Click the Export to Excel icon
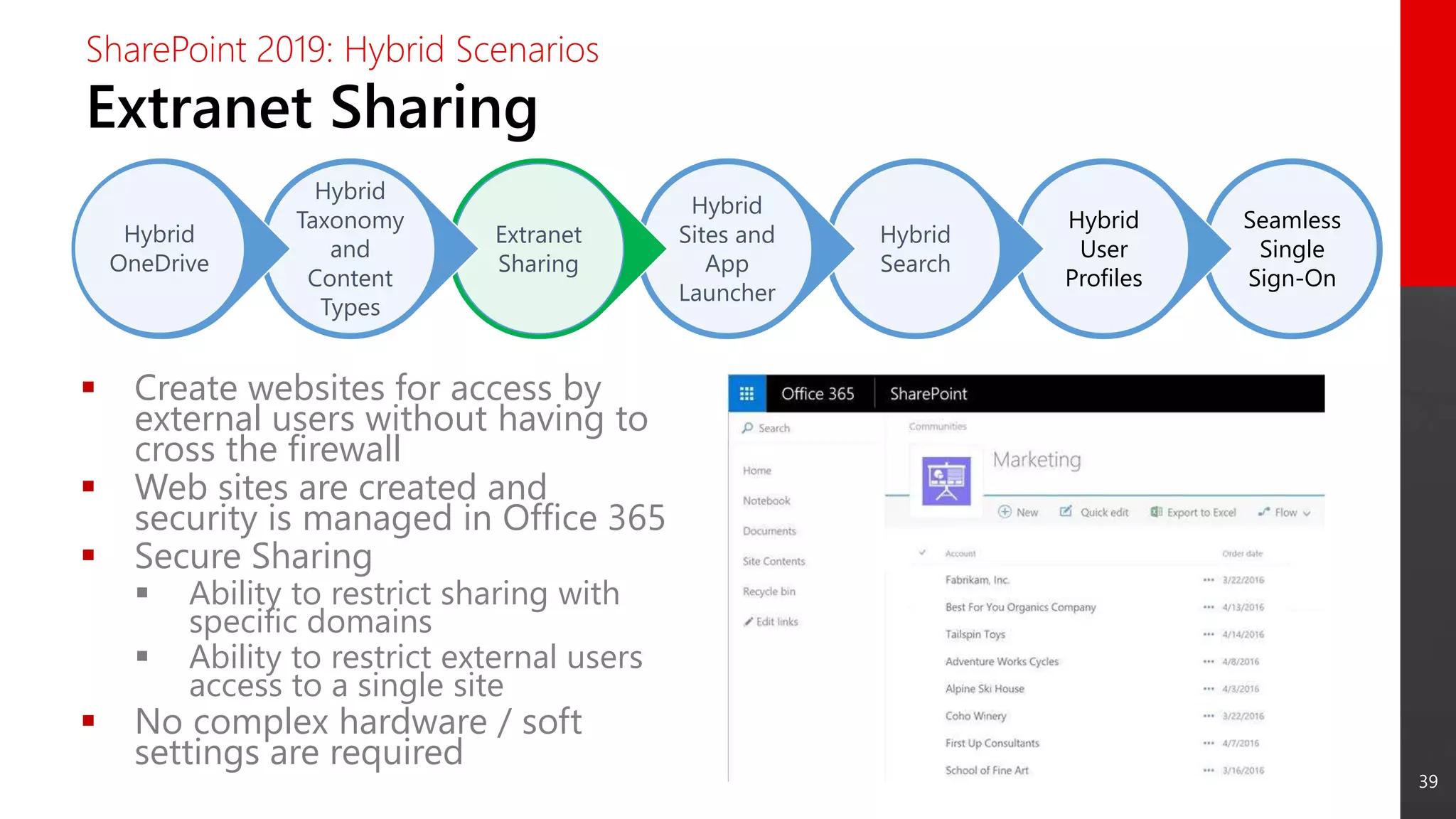Screen dimensions: 1456x819 pyautogui.click(x=1157, y=512)
